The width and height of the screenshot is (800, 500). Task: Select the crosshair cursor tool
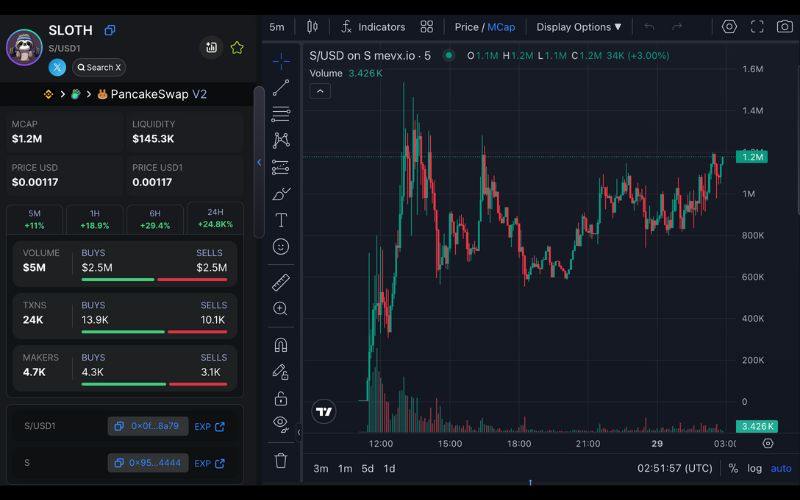coord(281,61)
